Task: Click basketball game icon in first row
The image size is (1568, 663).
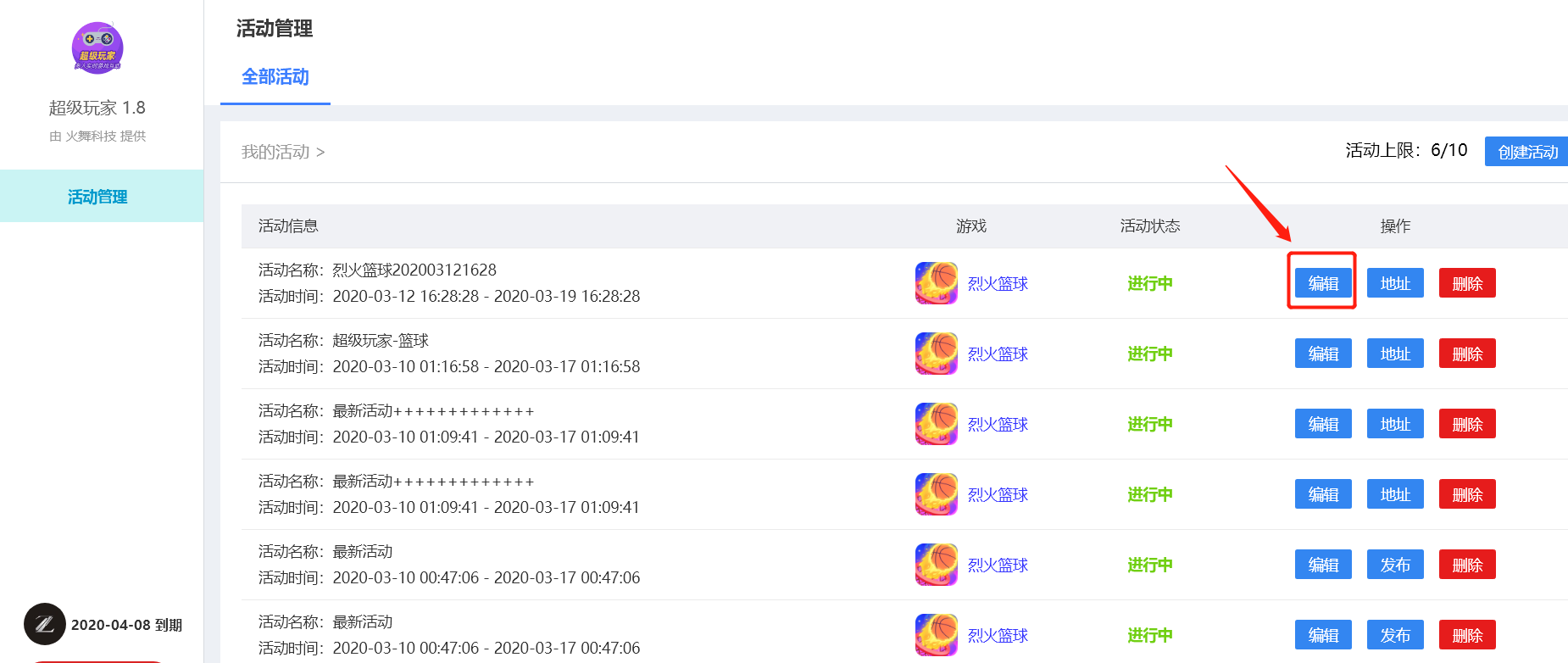Action: [x=936, y=283]
